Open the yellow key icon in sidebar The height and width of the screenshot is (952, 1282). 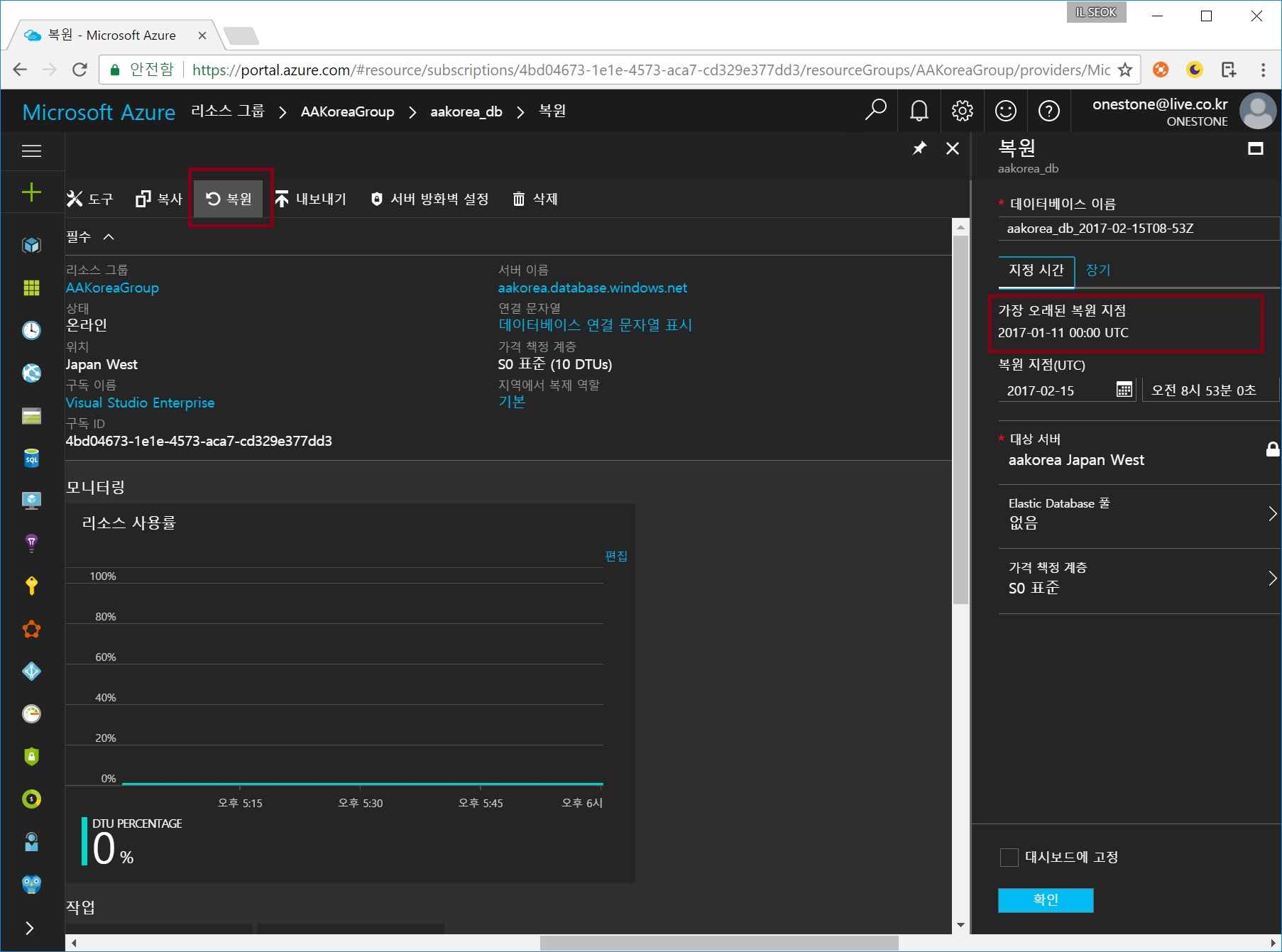31,586
